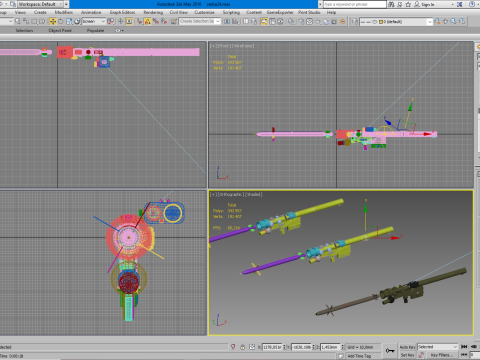Open Rendered Frame Window
480x360 pixels.
click(309, 21)
